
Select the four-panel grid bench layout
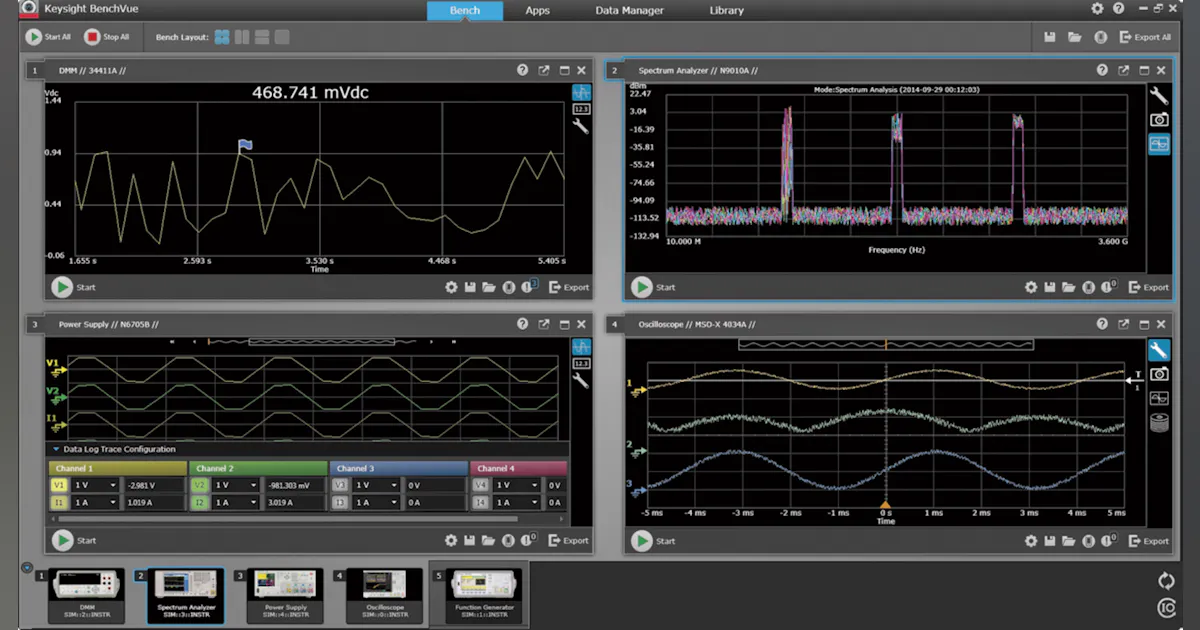point(221,37)
